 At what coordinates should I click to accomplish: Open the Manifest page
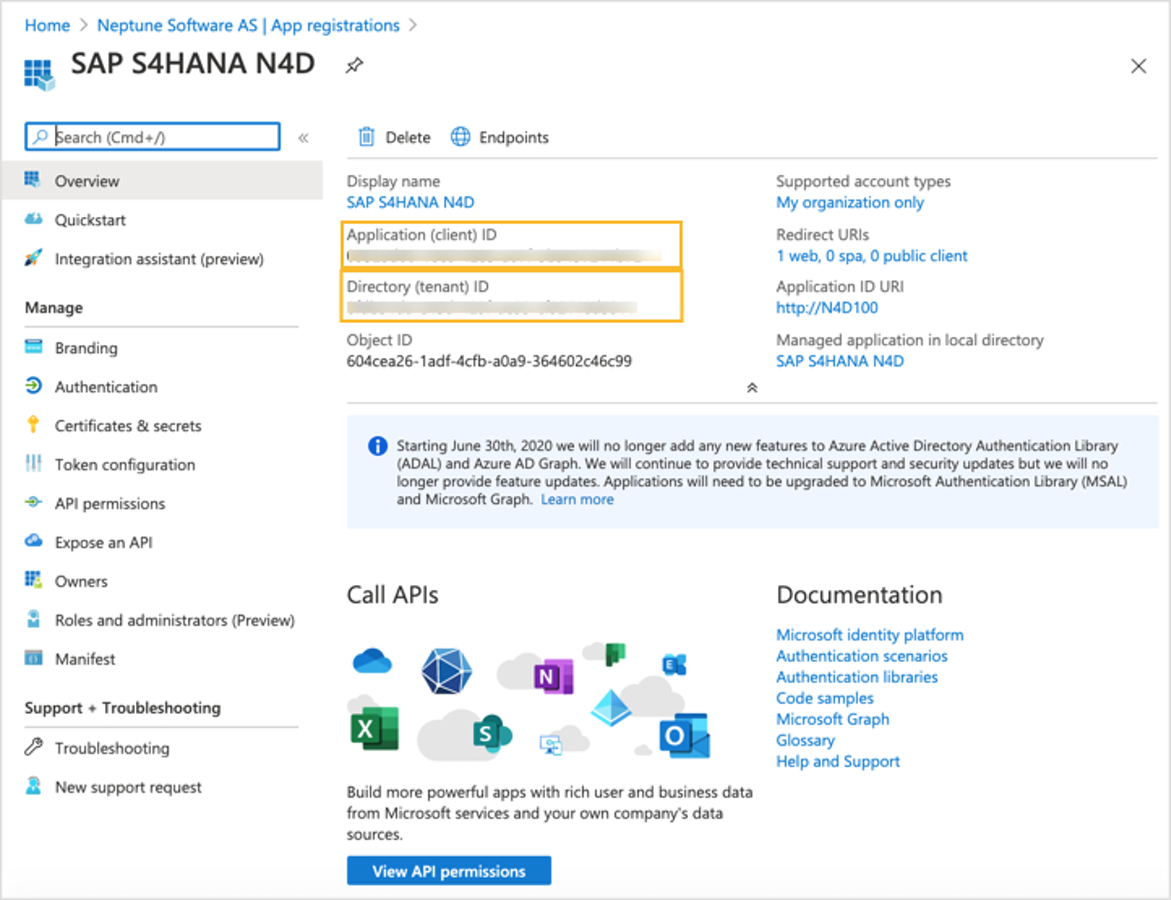click(85, 659)
